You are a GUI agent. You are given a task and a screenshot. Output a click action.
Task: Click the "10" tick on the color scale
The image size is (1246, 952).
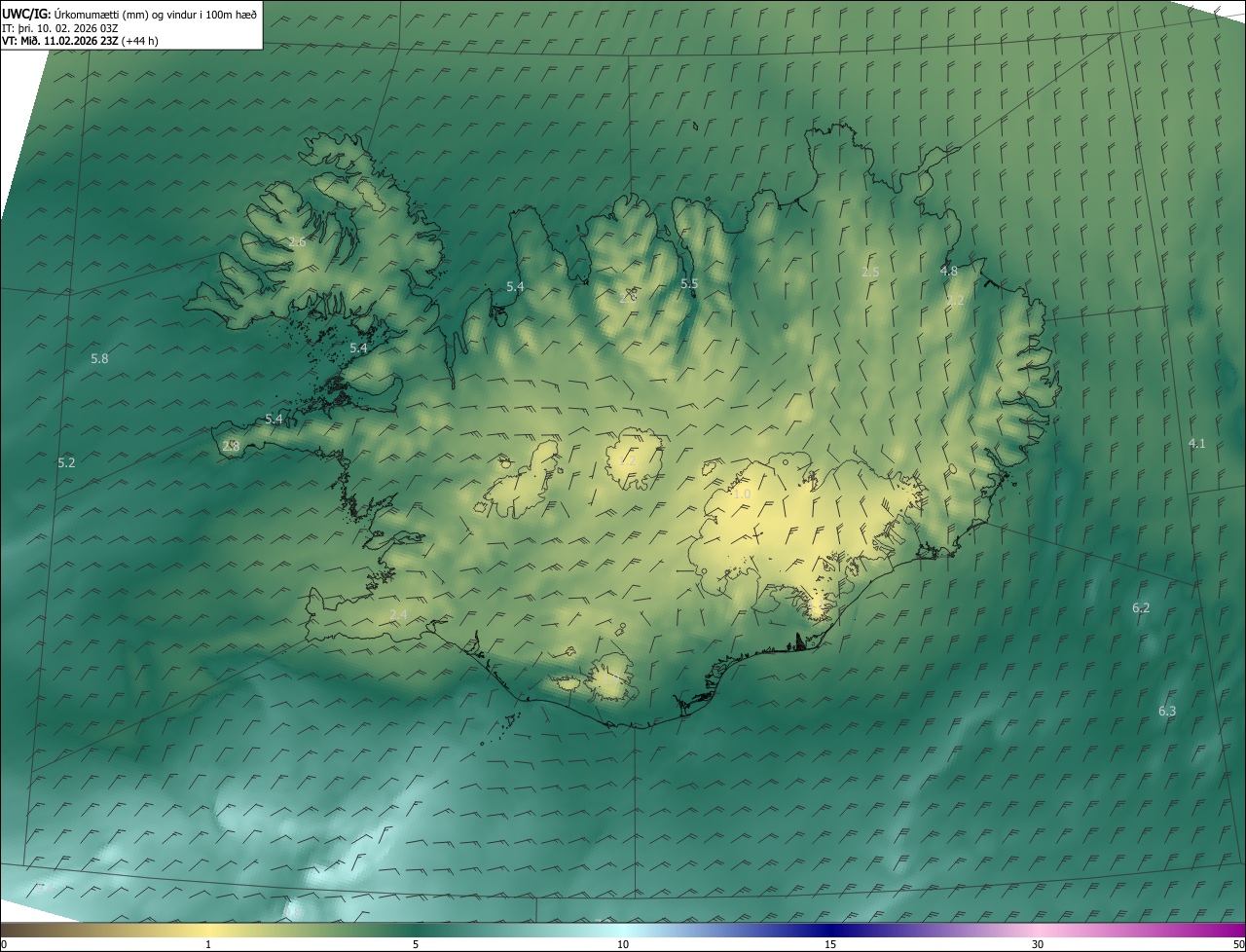pos(623,944)
